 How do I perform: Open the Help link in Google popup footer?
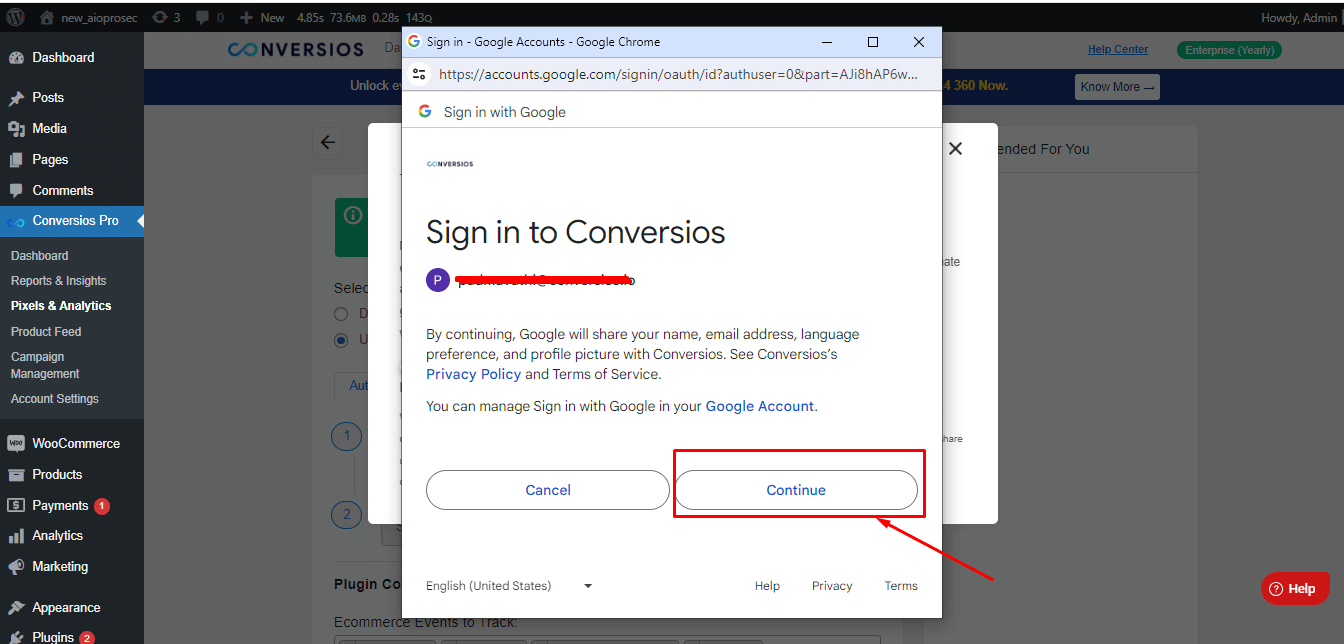[x=767, y=586]
